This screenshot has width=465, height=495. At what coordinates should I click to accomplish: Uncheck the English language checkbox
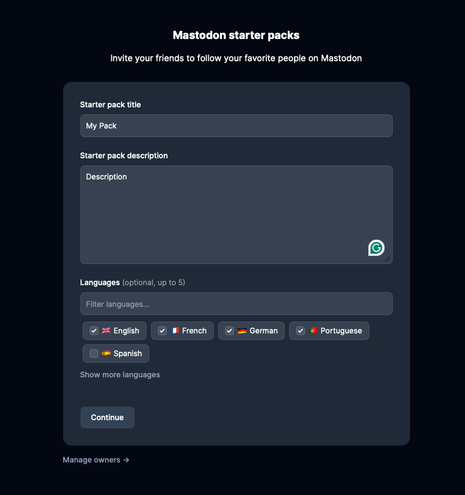(94, 331)
